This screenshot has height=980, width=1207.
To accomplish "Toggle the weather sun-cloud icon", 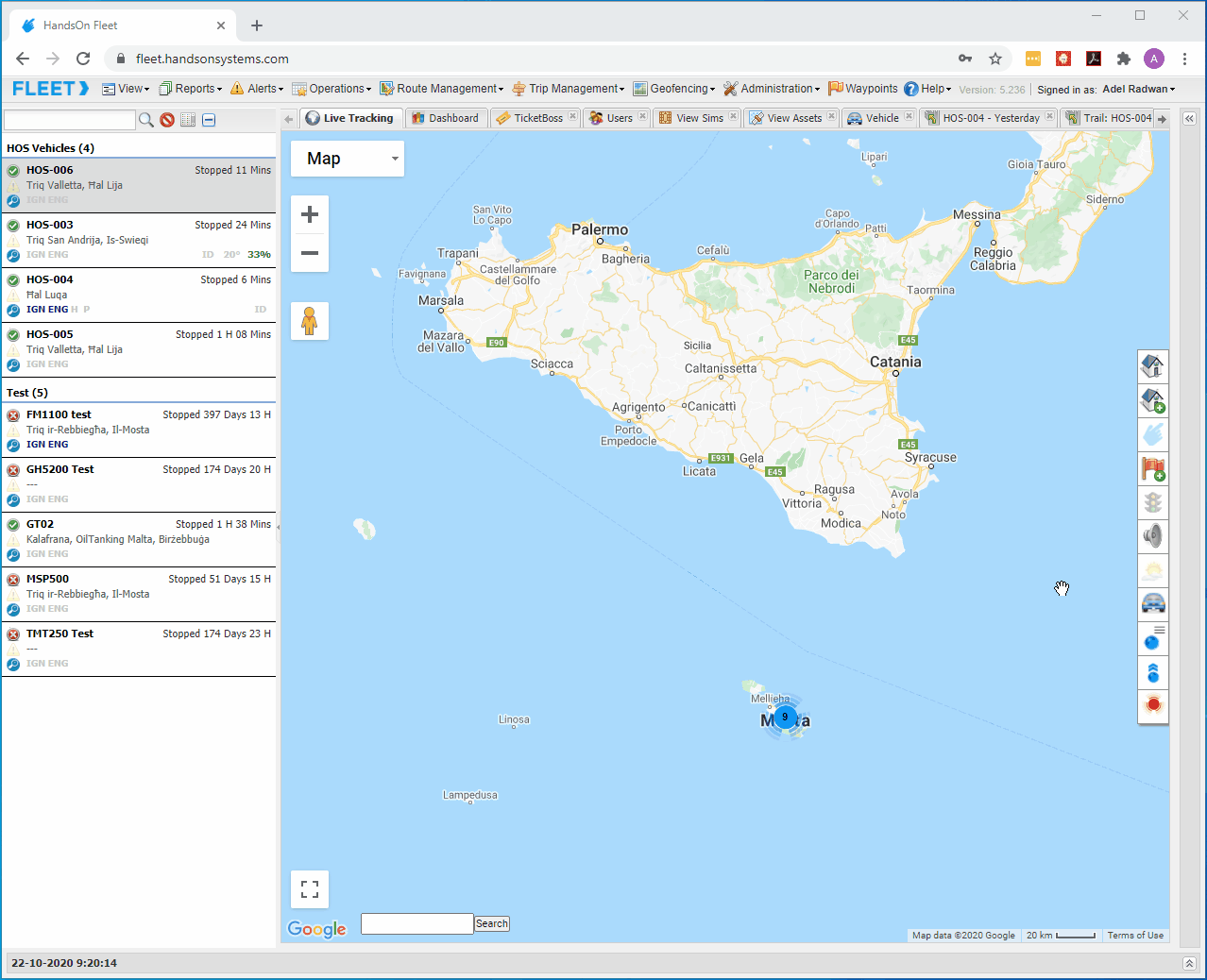I will tap(1153, 570).
